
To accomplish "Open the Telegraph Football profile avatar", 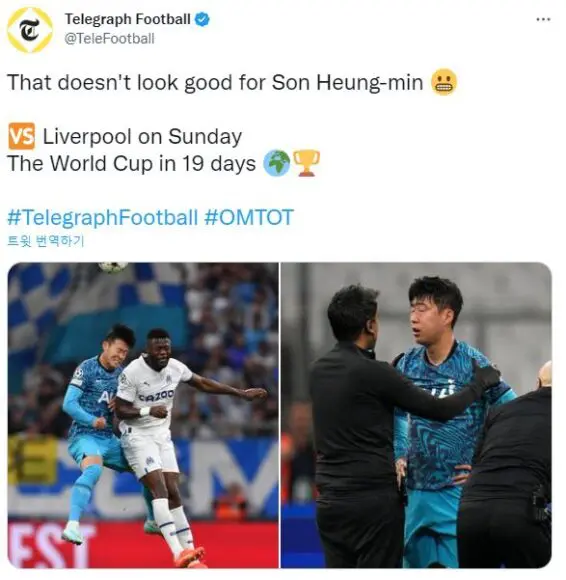I will coord(30,29).
